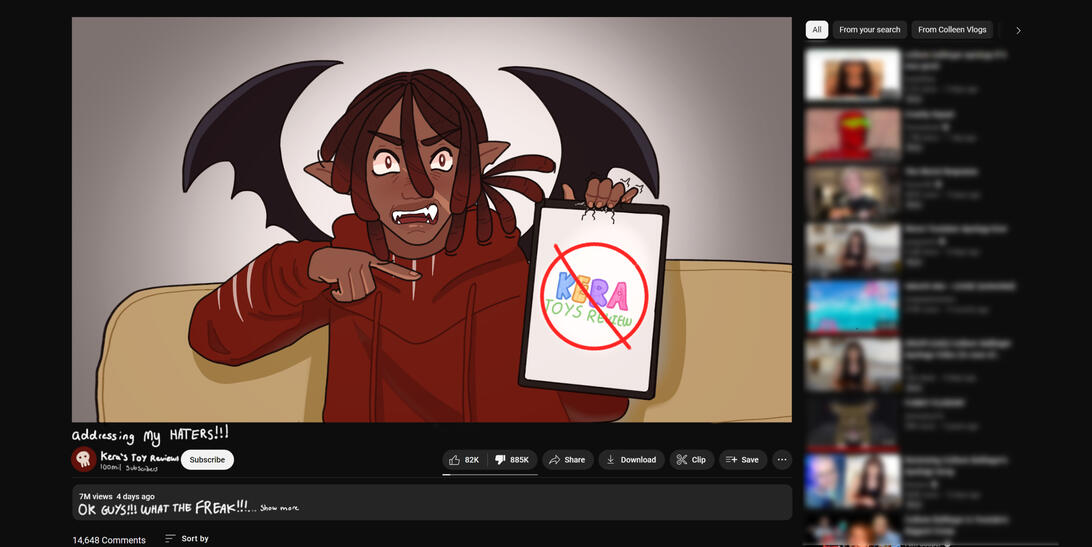The height and width of the screenshot is (547, 1092).
Task: Download the video using the Download button
Action: (x=631, y=460)
